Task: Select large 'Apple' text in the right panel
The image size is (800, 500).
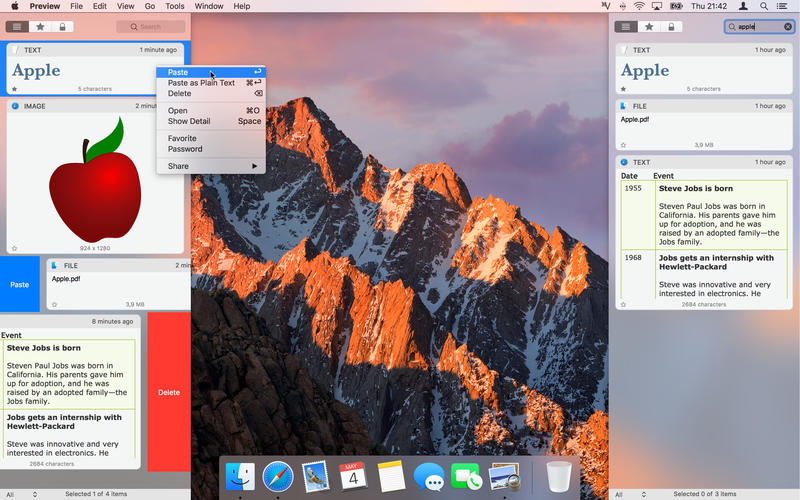Action: coord(645,70)
